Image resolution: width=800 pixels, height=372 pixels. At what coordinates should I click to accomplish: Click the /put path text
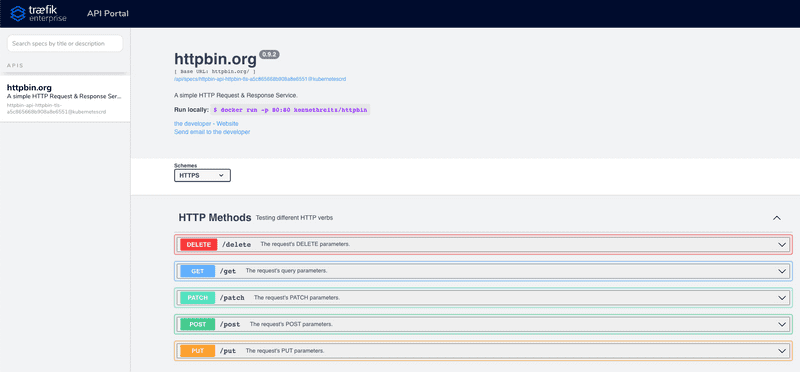click(228, 351)
